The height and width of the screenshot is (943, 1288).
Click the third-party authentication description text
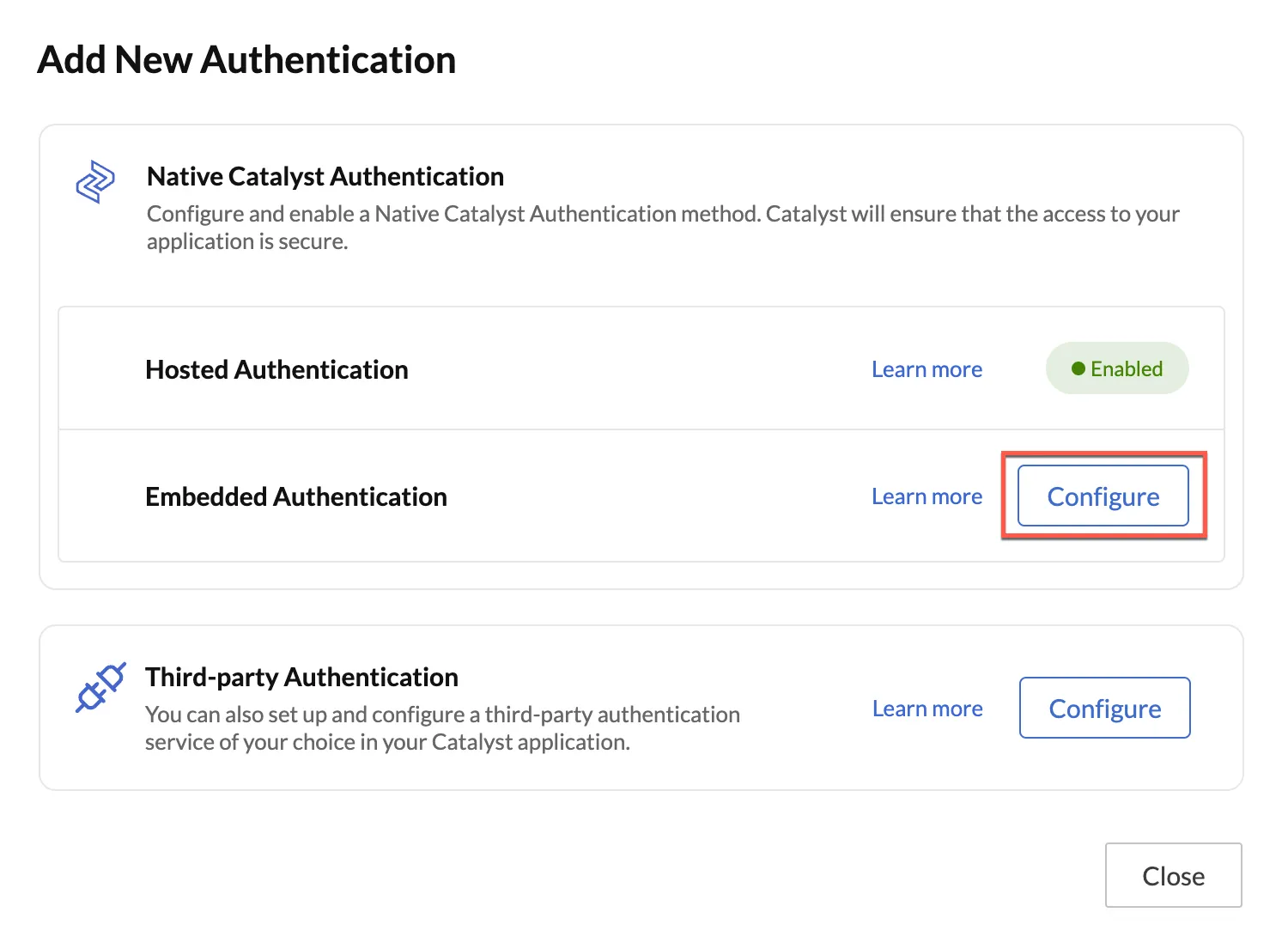click(442, 728)
